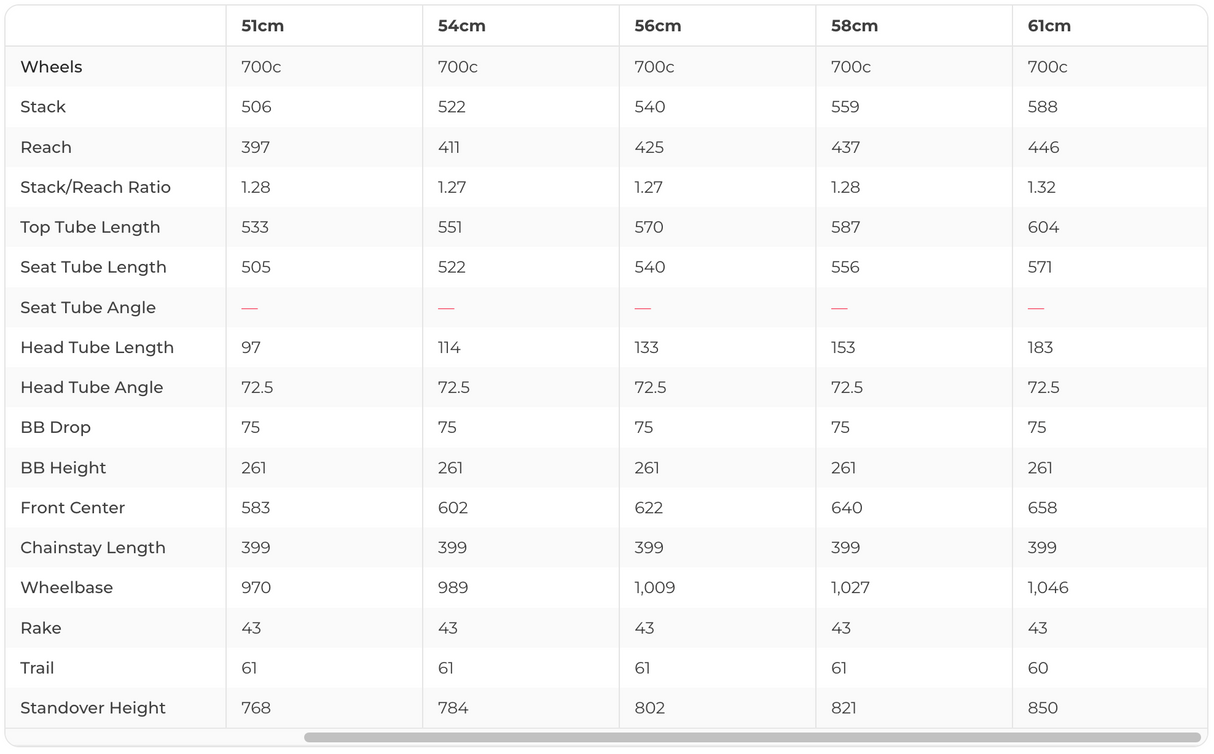Click the 51cm column header
Screen dimensions: 1214x754
(262, 26)
